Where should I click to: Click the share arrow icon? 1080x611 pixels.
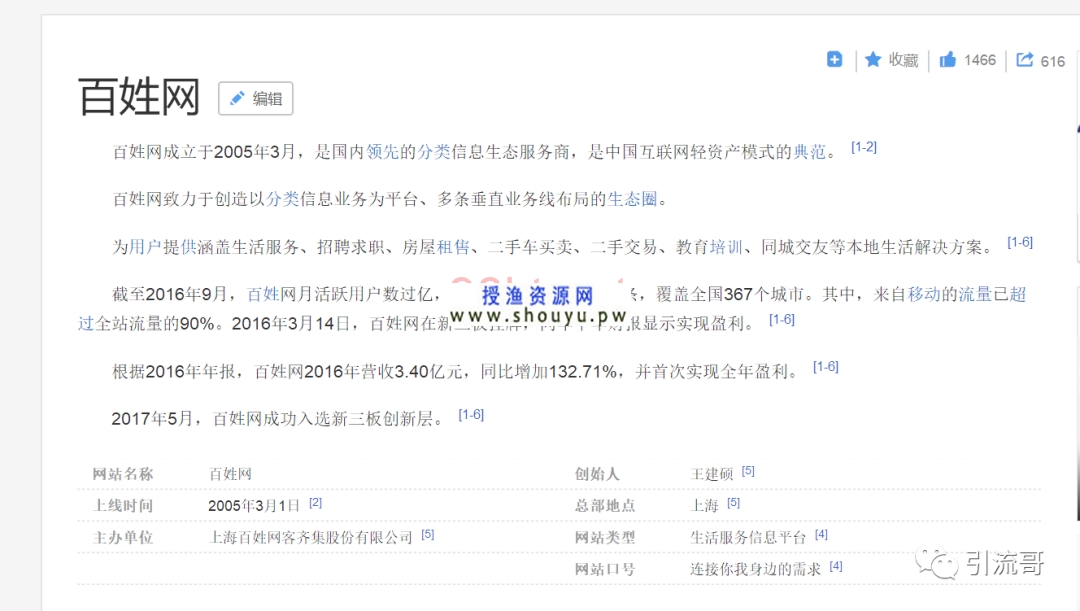1025,60
